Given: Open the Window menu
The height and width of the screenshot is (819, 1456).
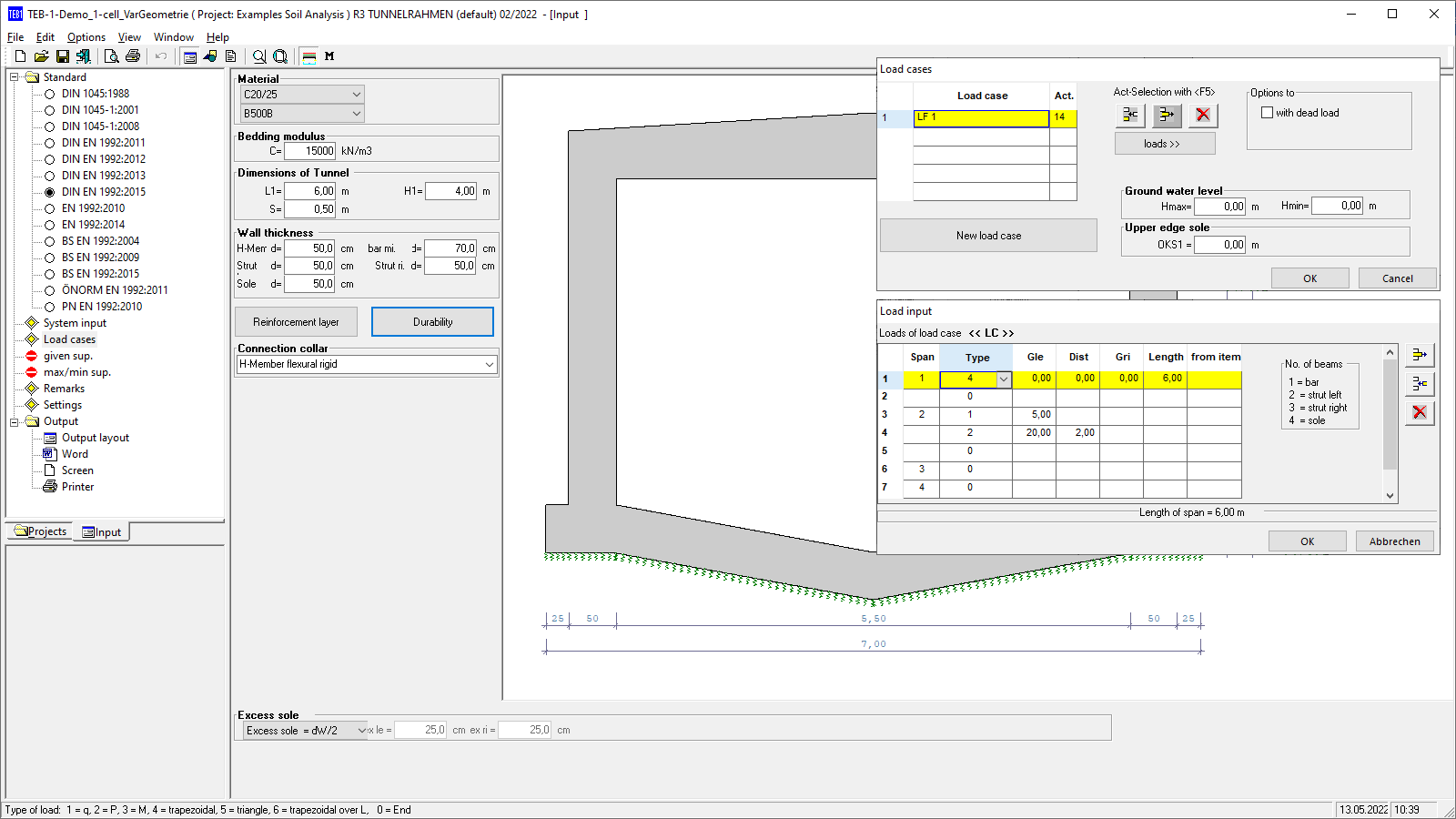Looking at the screenshot, I should 173,37.
